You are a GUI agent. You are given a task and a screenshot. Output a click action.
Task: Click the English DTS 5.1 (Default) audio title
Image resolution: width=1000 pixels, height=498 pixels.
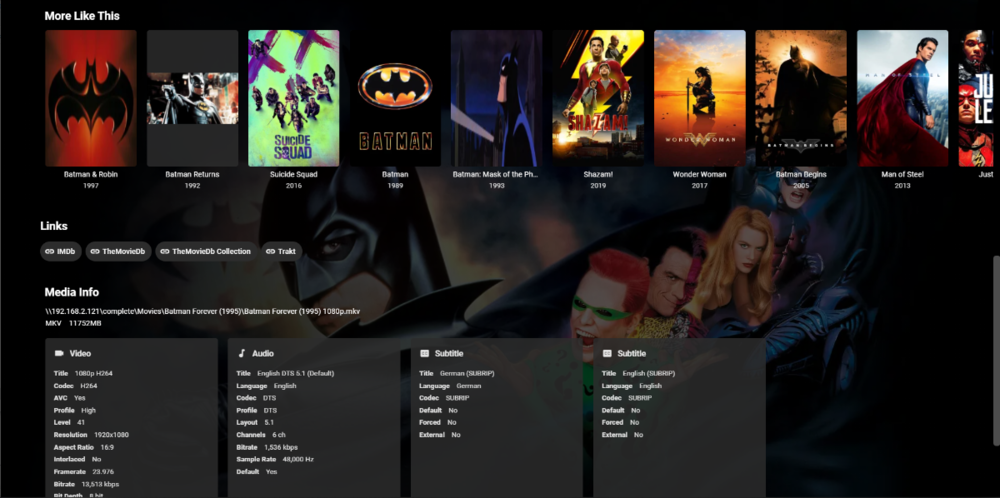(295, 373)
